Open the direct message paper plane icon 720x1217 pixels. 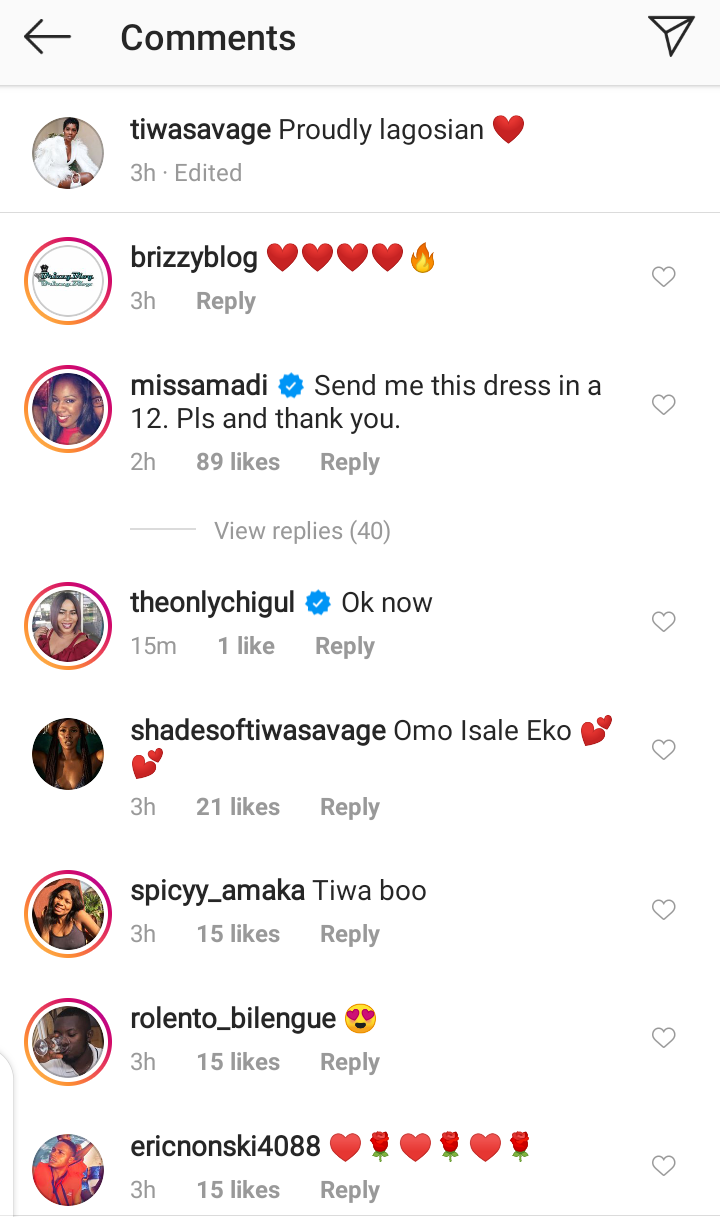point(670,37)
